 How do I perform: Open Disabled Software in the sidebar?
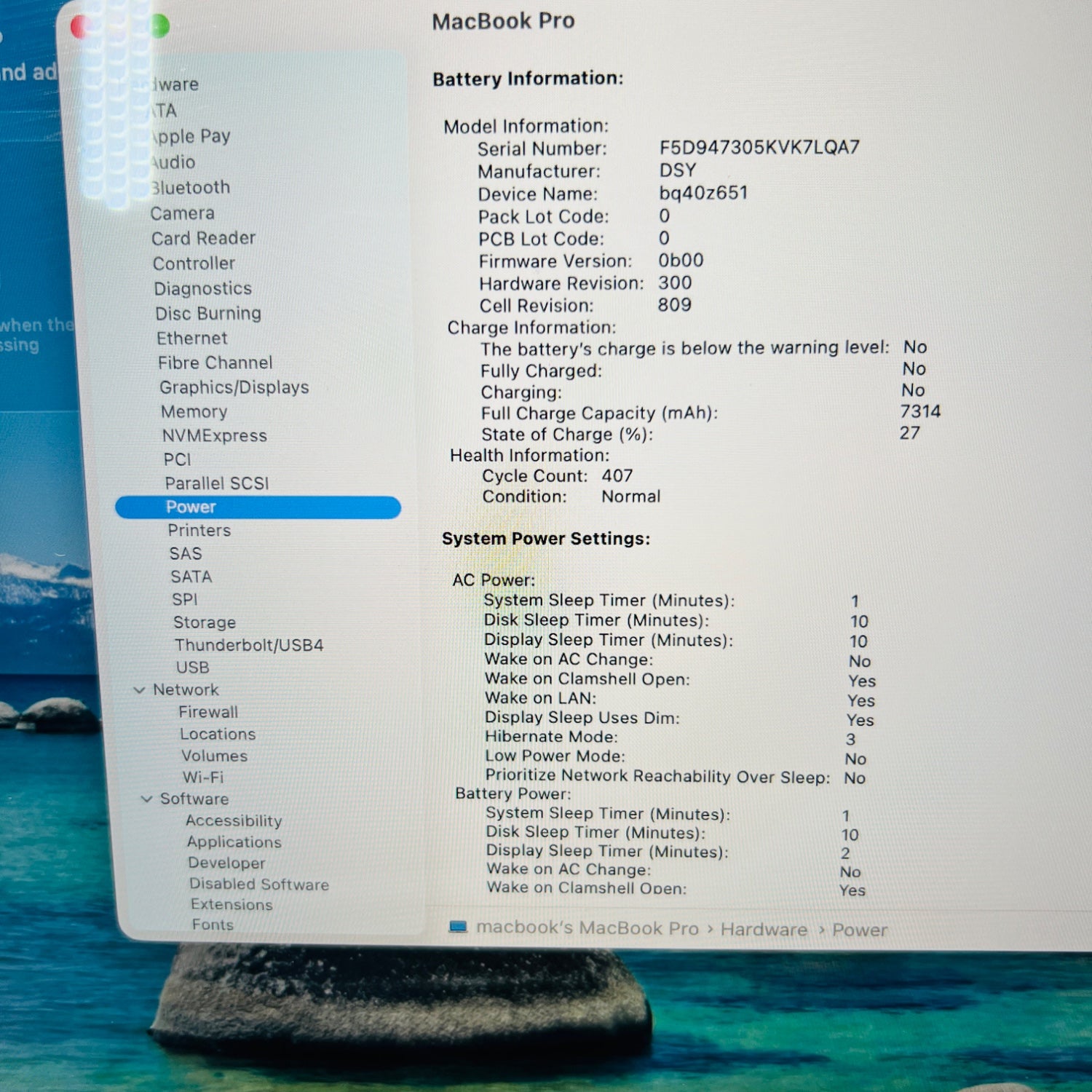(258, 885)
